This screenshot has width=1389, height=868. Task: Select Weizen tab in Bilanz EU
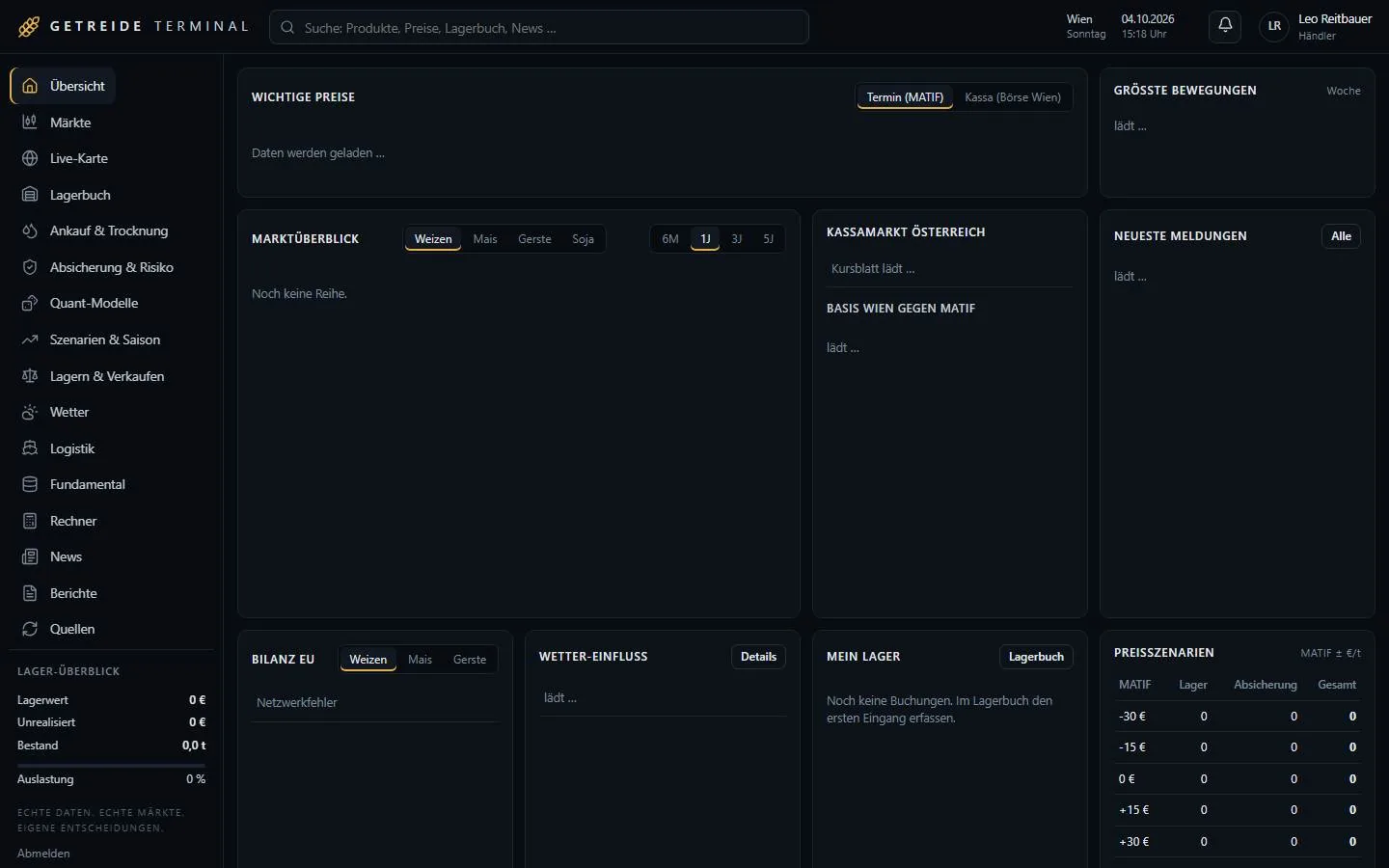tap(368, 660)
